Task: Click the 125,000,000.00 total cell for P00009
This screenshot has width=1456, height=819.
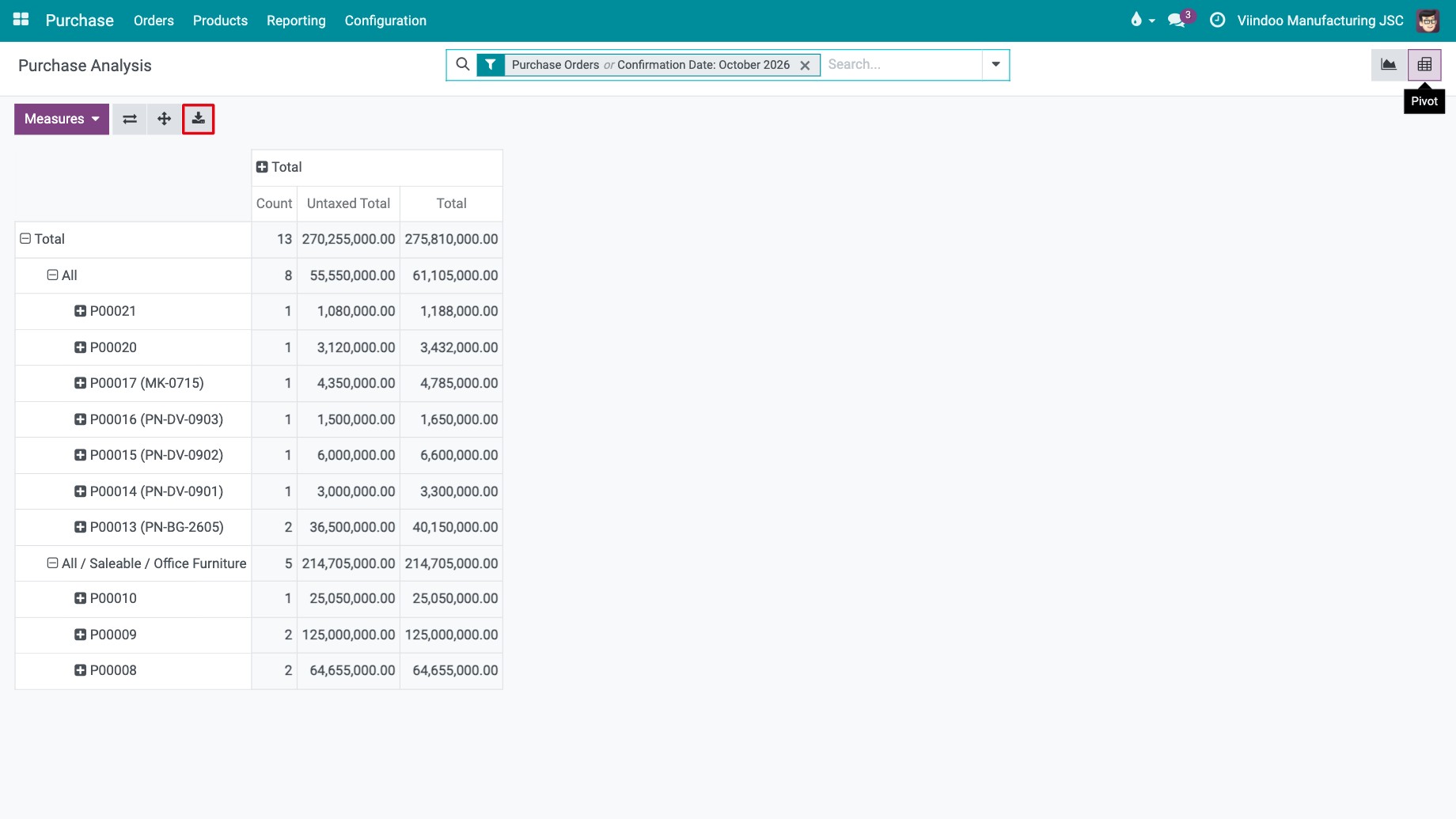Action: pos(451,635)
